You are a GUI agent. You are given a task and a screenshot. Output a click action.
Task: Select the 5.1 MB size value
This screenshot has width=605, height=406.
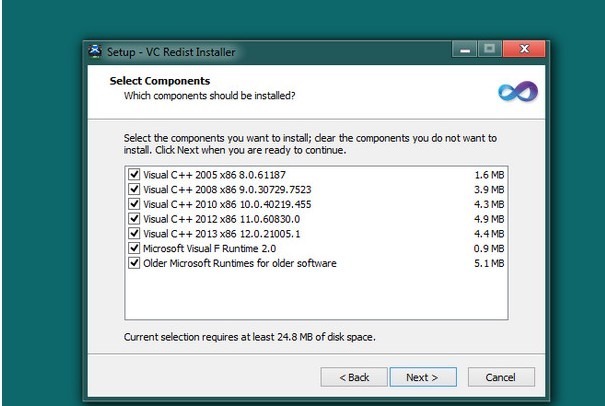click(x=489, y=263)
